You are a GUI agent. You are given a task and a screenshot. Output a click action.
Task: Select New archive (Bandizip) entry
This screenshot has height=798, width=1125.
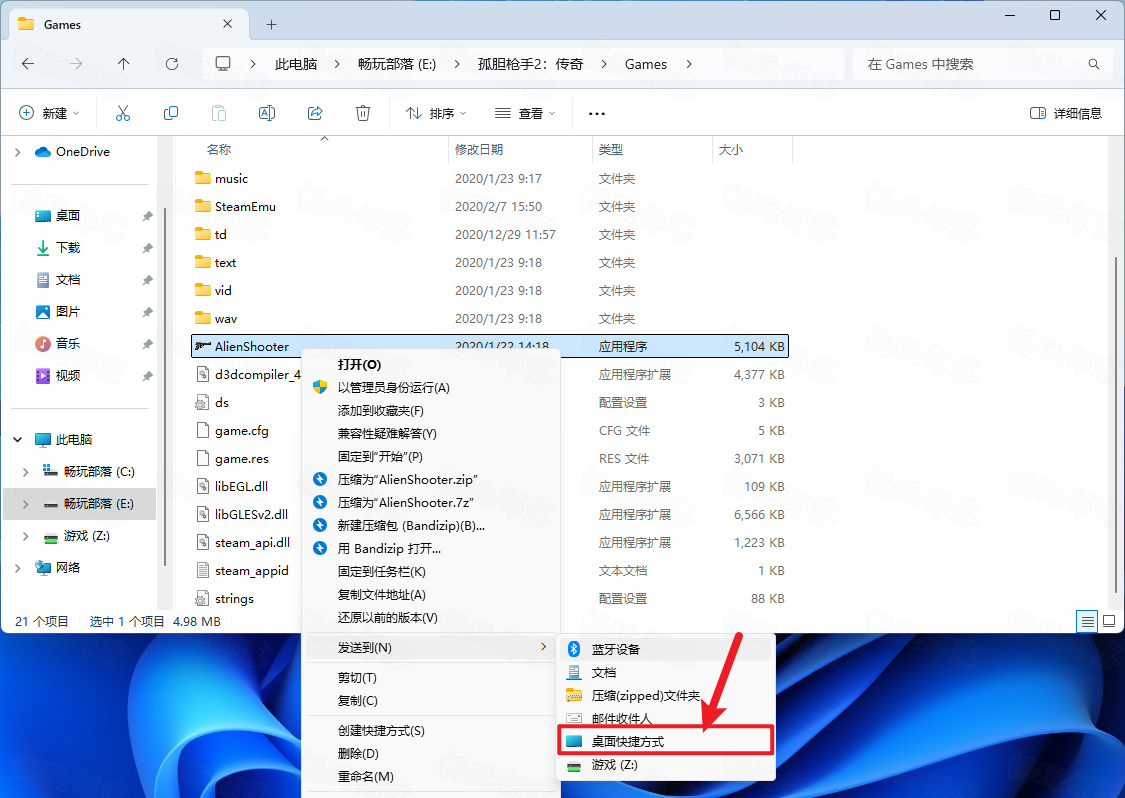430,525
